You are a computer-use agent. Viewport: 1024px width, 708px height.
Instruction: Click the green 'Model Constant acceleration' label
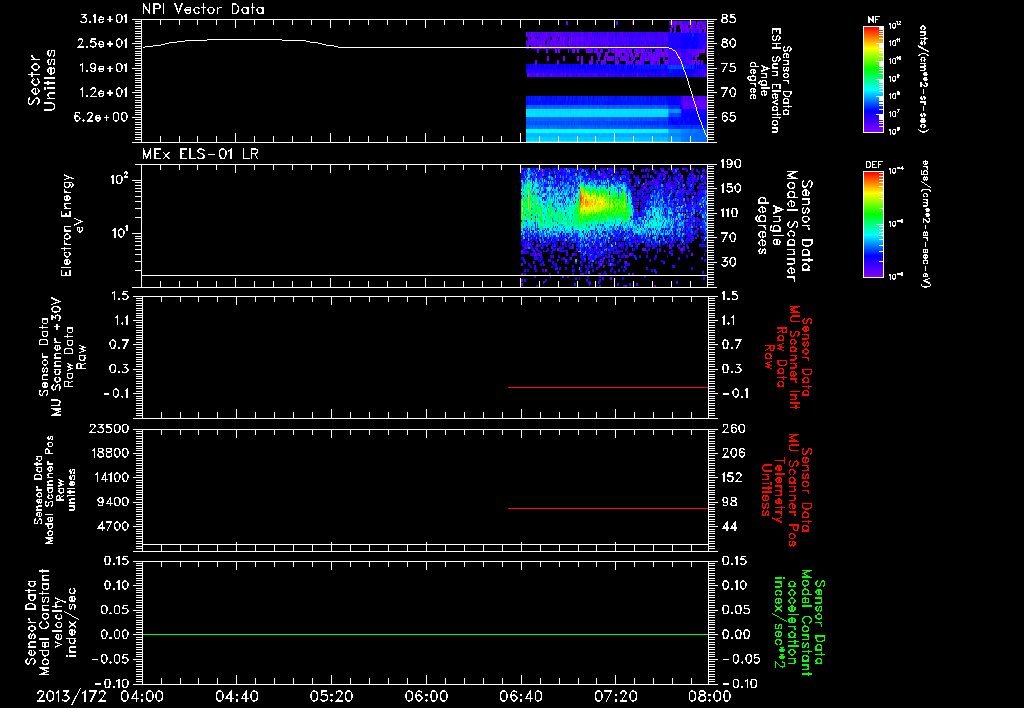coord(799,623)
